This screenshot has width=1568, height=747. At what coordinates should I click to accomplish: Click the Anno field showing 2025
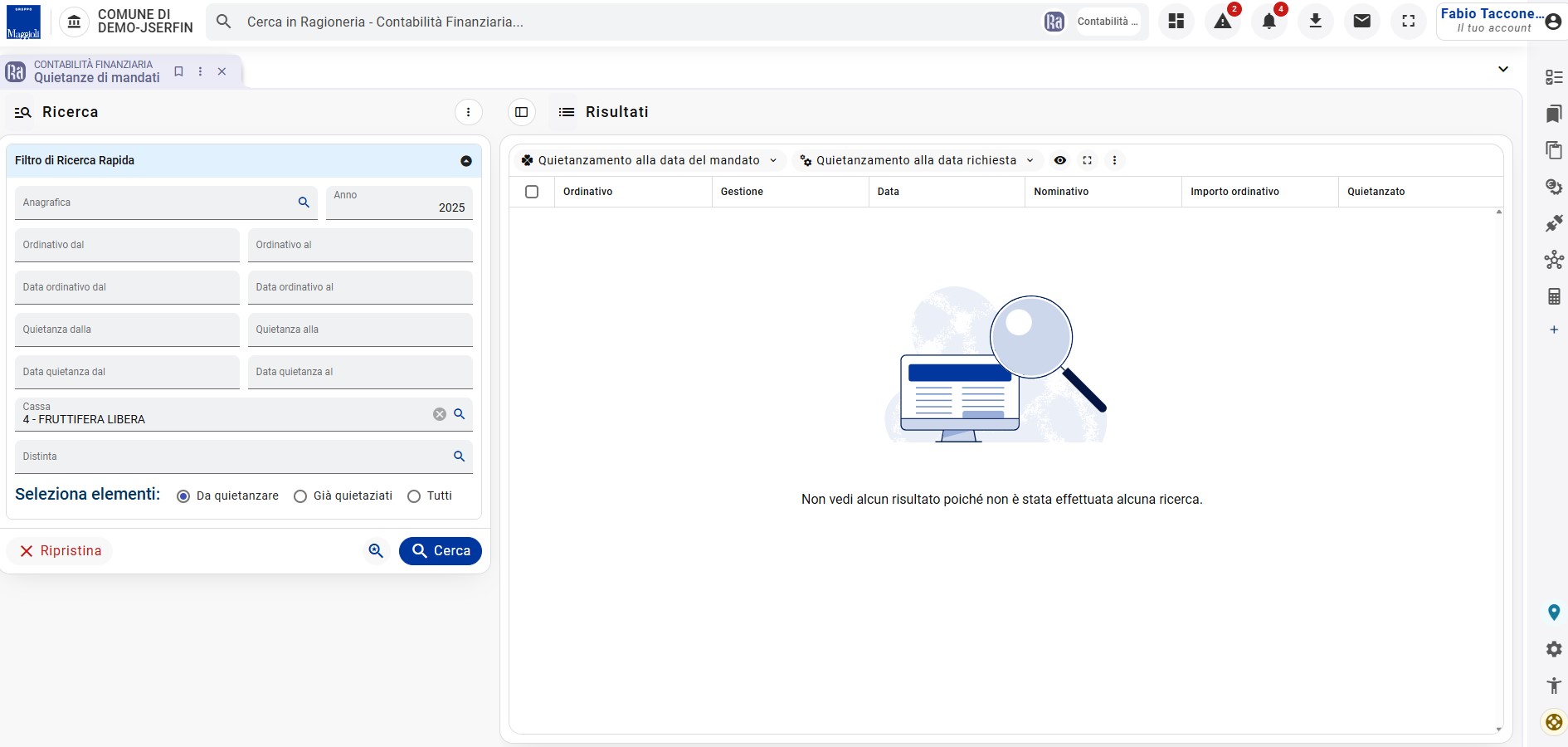(399, 203)
